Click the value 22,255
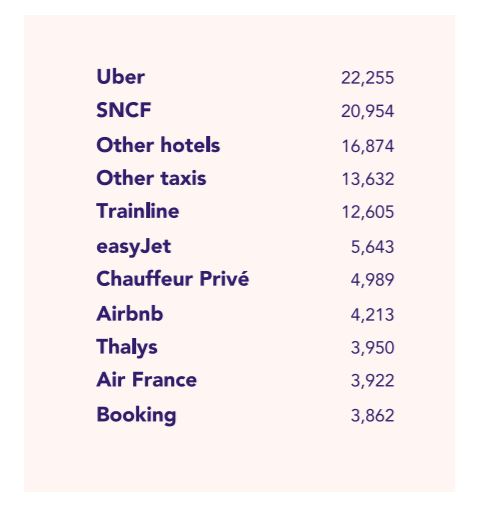Screen dimensions: 481x509 367,78
